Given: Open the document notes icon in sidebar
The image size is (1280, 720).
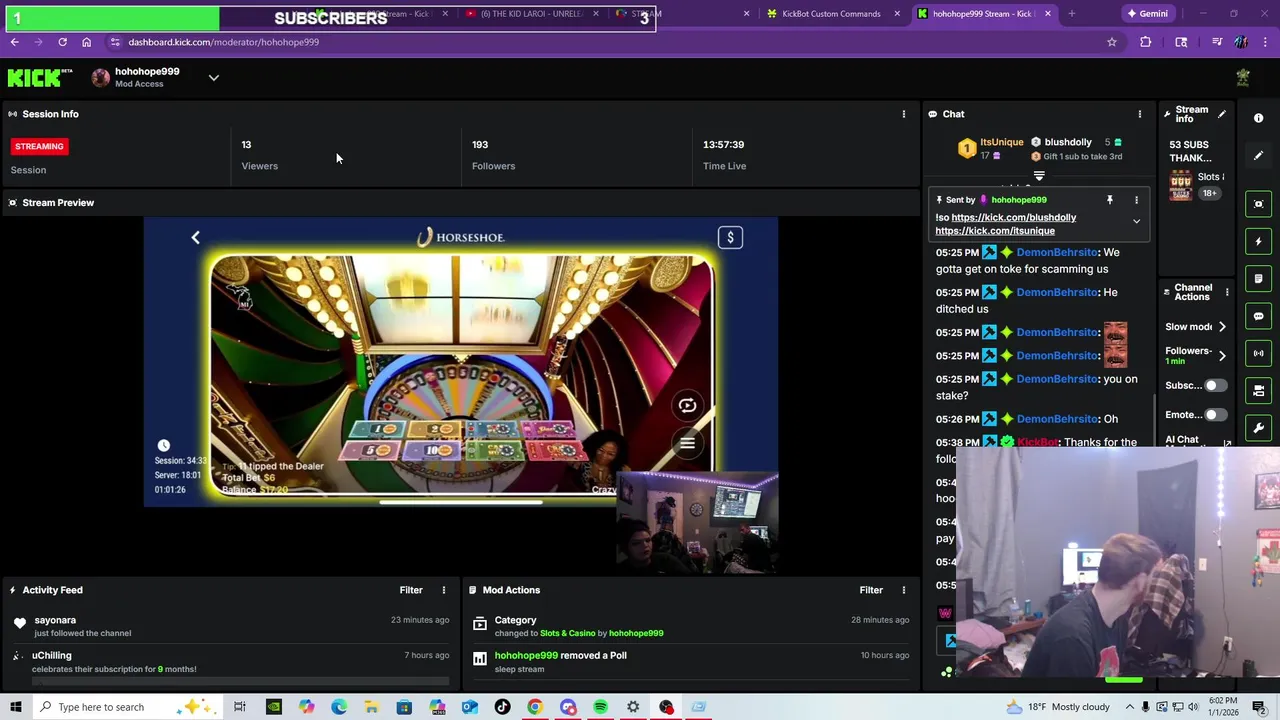Looking at the screenshot, I should (x=1258, y=279).
